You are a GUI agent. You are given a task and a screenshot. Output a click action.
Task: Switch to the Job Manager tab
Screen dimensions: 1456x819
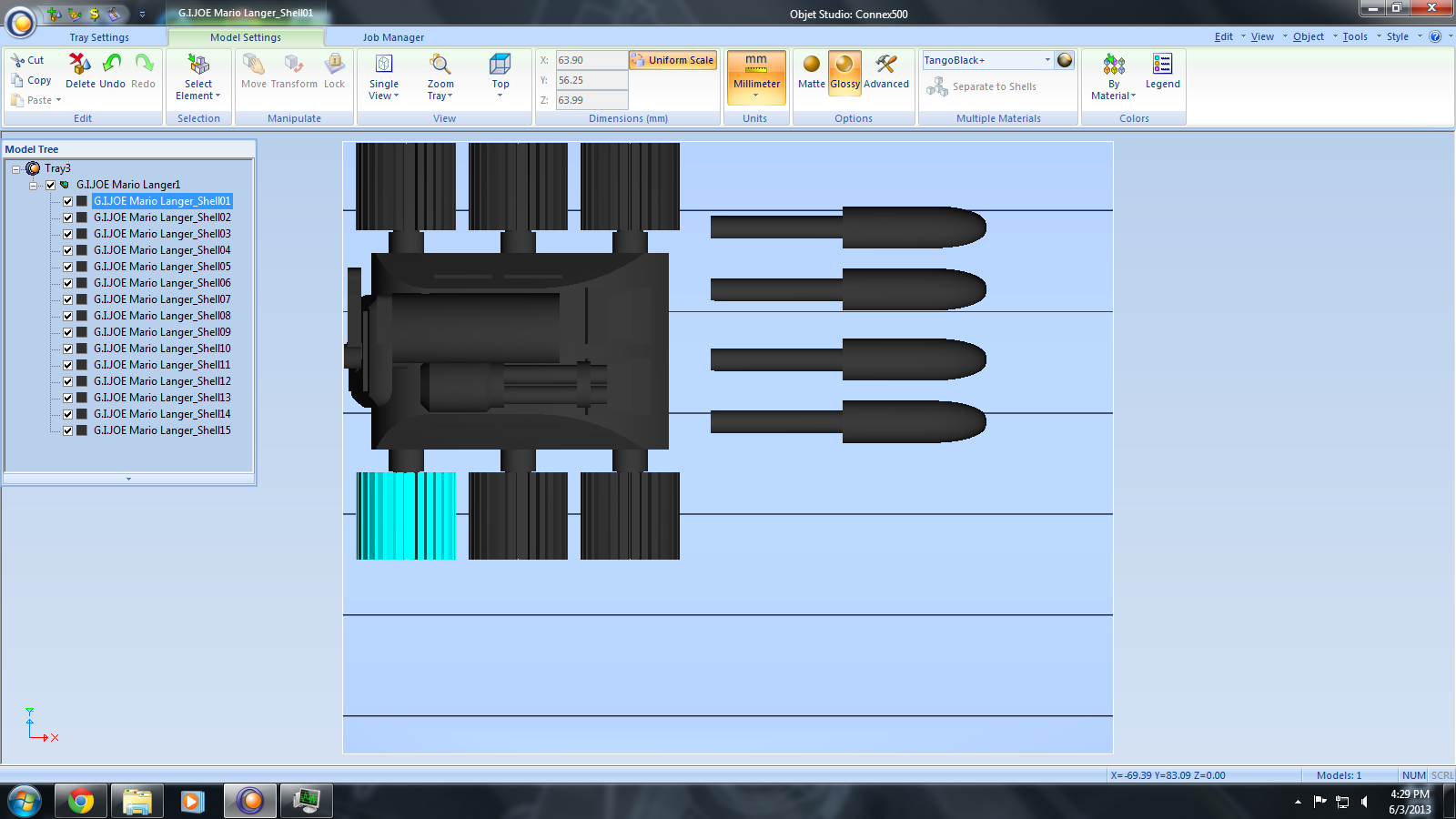click(x=393, y=37)
